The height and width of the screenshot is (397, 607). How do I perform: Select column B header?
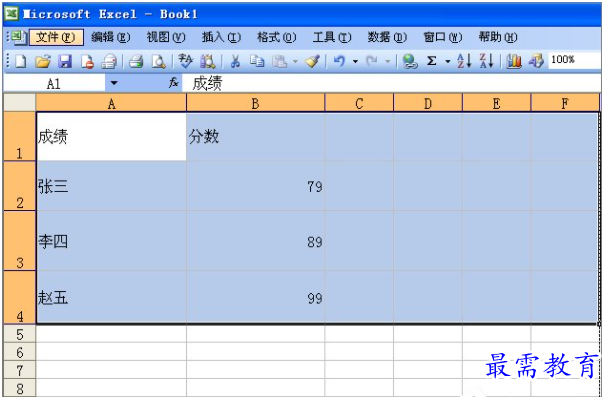click(x=255, y=103)
